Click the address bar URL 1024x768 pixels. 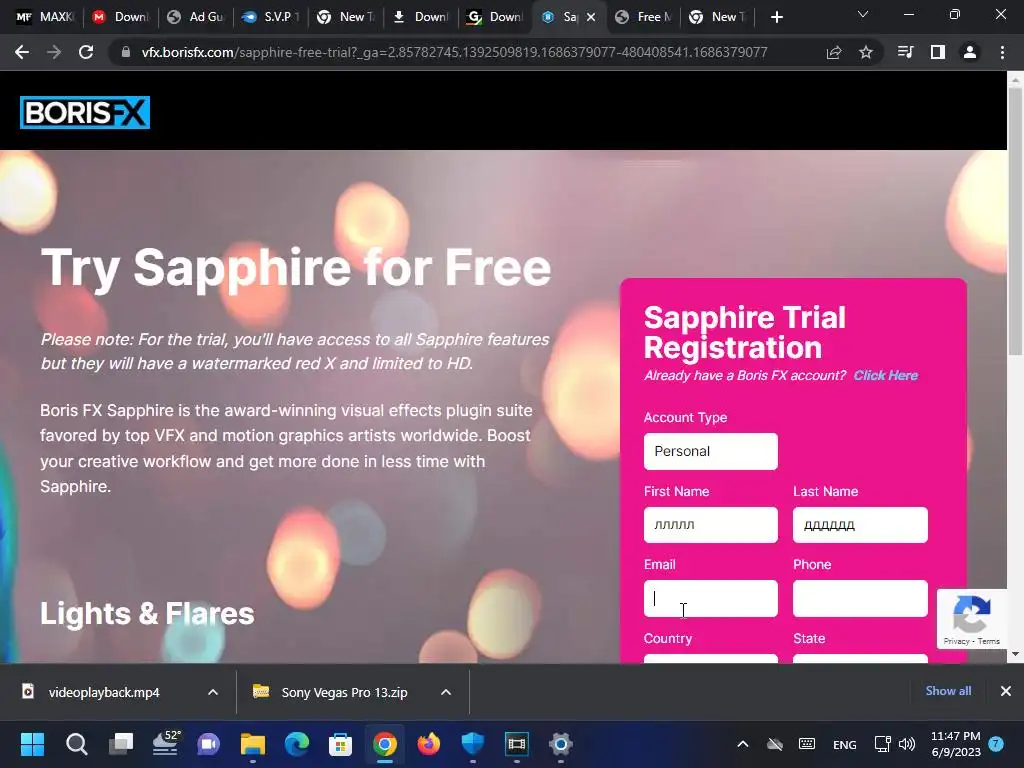[x=455, y=52]
